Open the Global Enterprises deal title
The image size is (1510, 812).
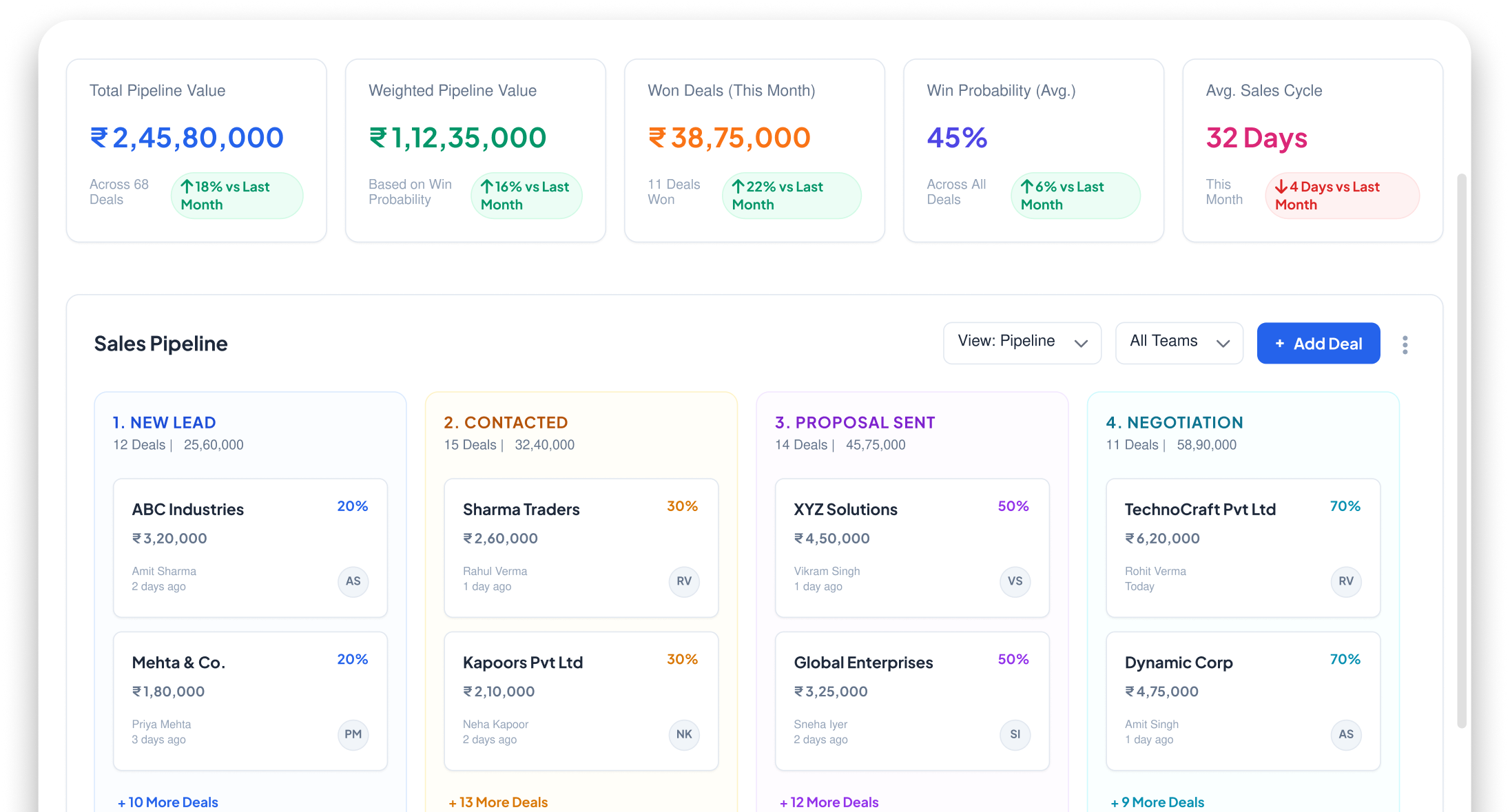coord(863,663)
